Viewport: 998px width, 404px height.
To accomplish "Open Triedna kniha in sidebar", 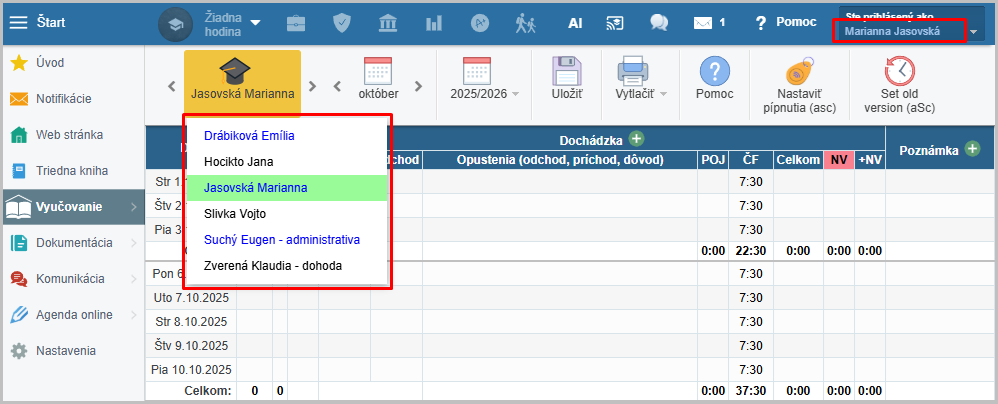I will [70, 171].
